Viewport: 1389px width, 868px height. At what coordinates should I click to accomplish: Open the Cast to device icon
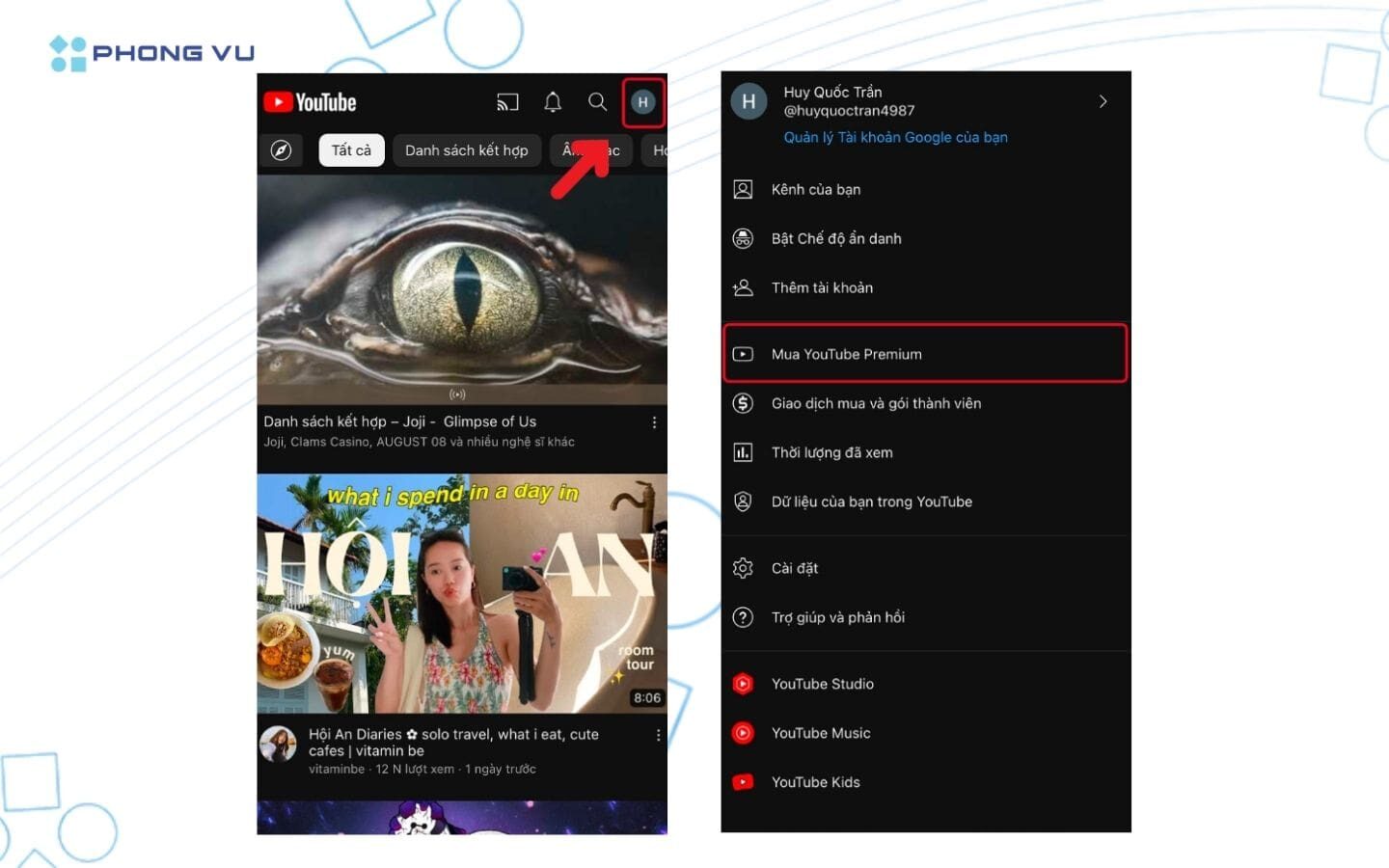pos(507,102)
